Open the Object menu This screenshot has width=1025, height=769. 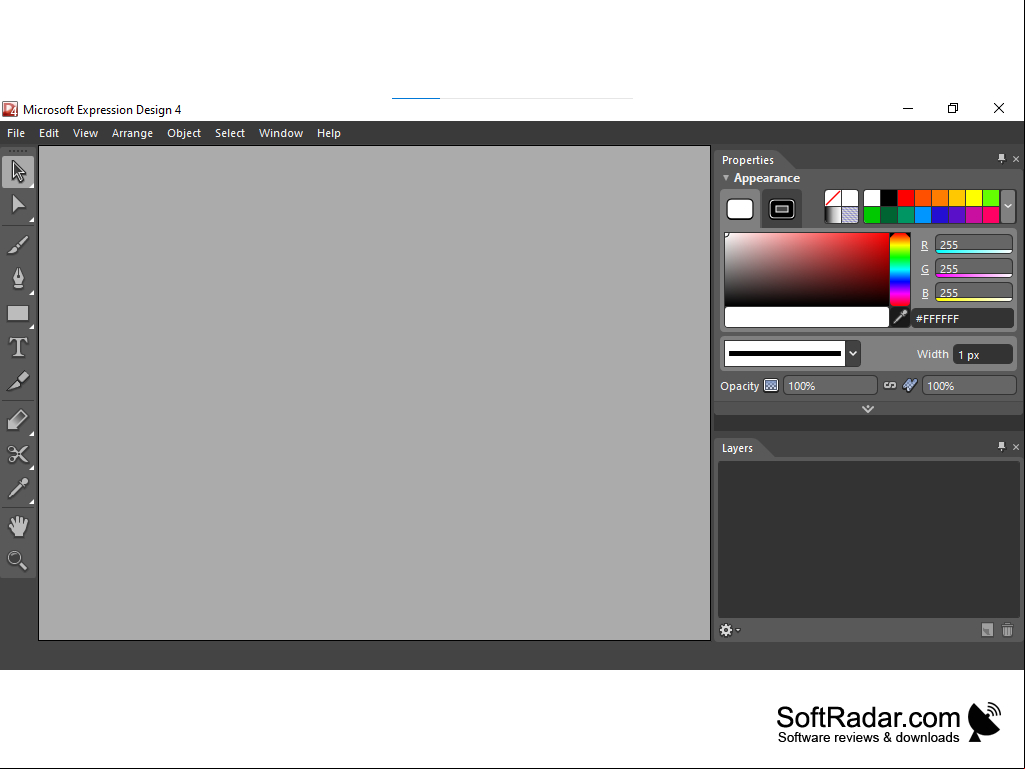point(184,133)
